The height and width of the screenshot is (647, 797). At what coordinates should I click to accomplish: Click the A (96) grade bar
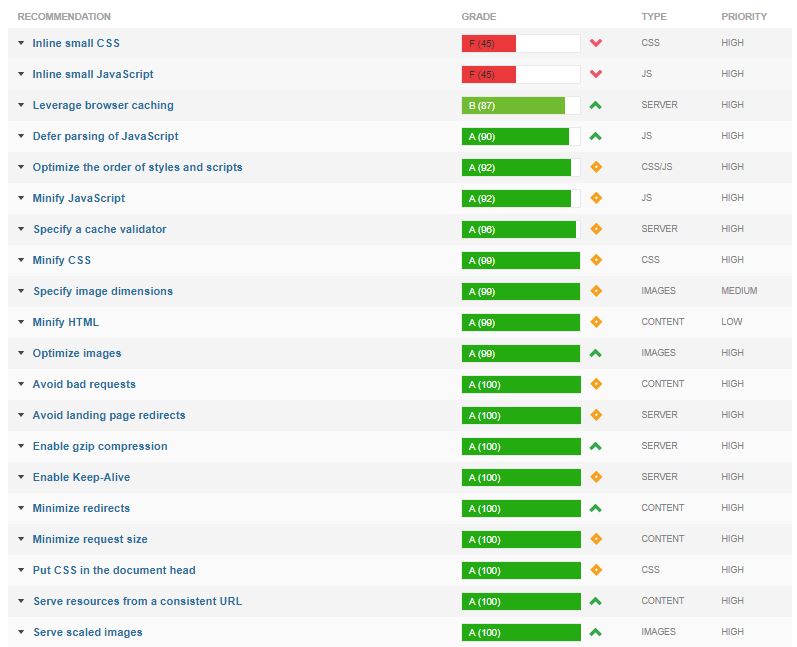[521, 229]
